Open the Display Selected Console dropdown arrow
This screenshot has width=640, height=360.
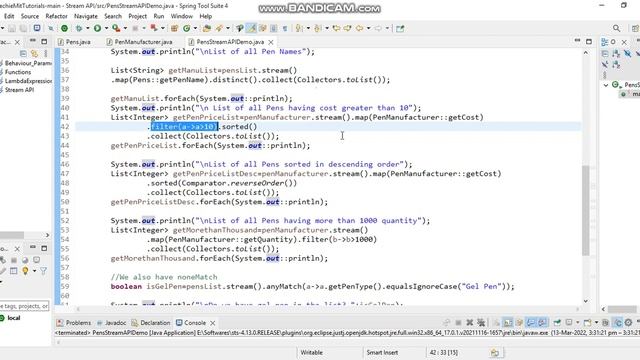(578, 322)
